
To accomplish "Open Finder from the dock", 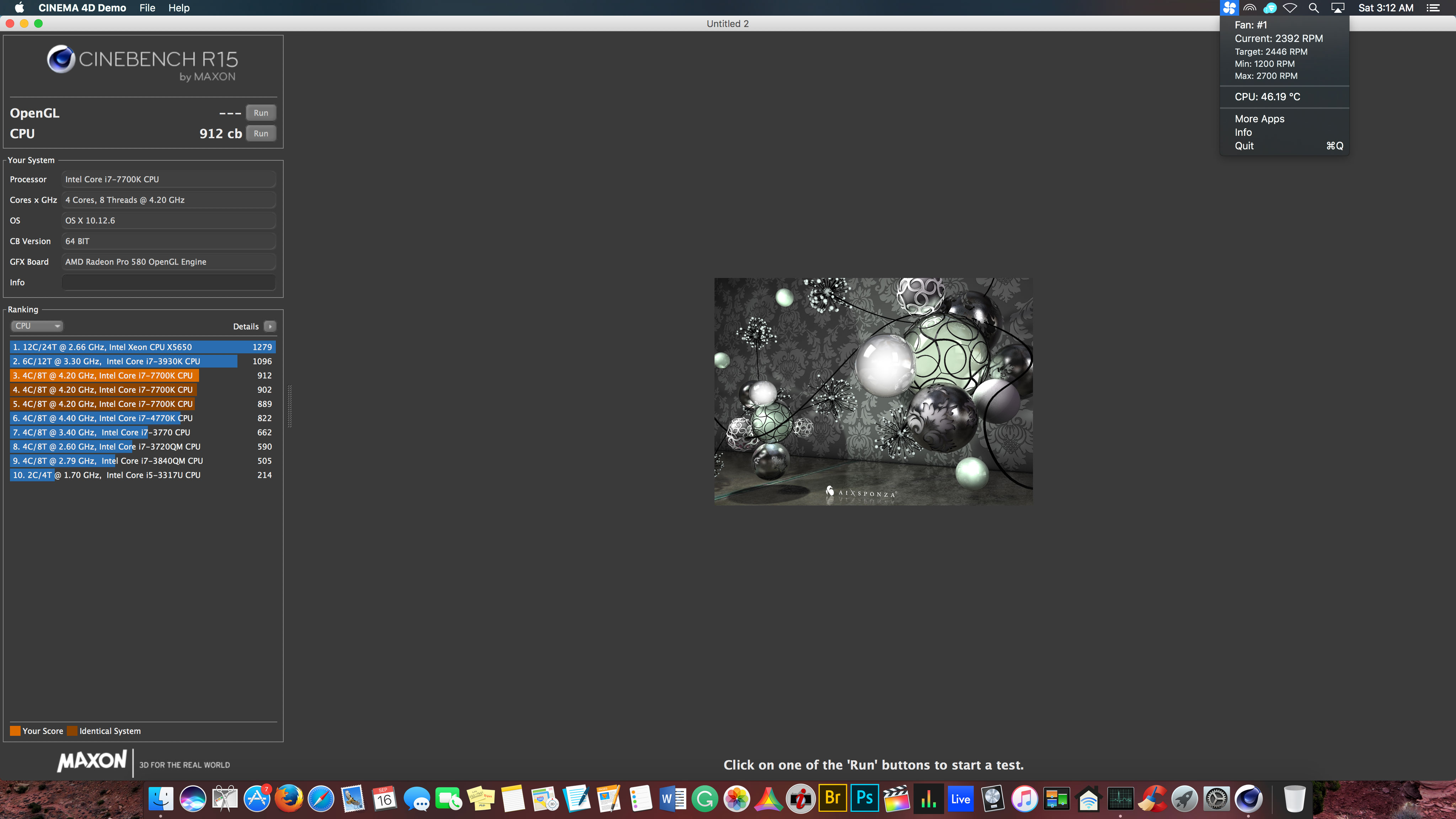I will pyautogui.click(x=161, y=799).
